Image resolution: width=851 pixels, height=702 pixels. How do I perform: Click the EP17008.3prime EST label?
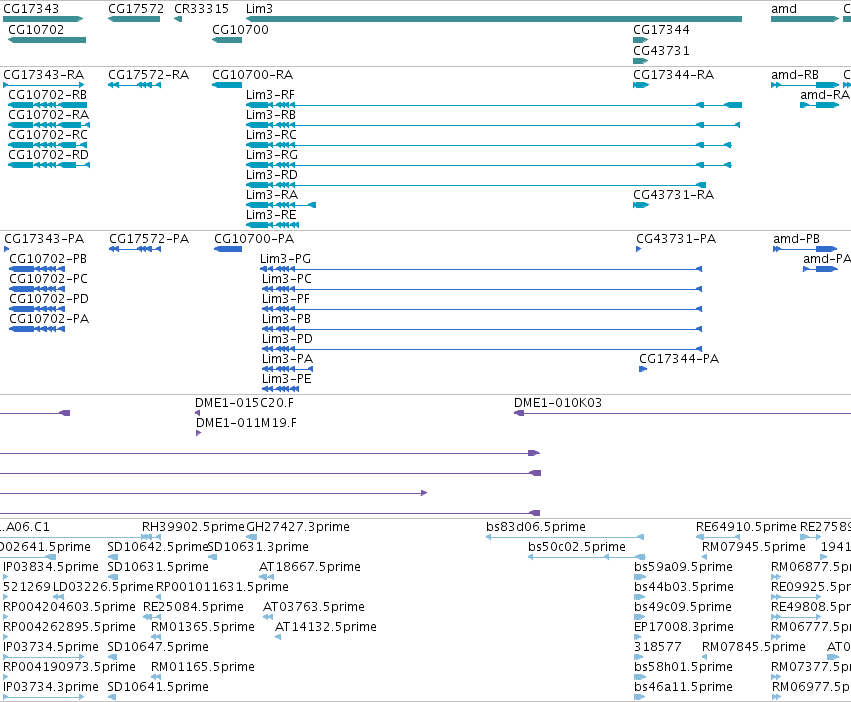click(684, 627)
